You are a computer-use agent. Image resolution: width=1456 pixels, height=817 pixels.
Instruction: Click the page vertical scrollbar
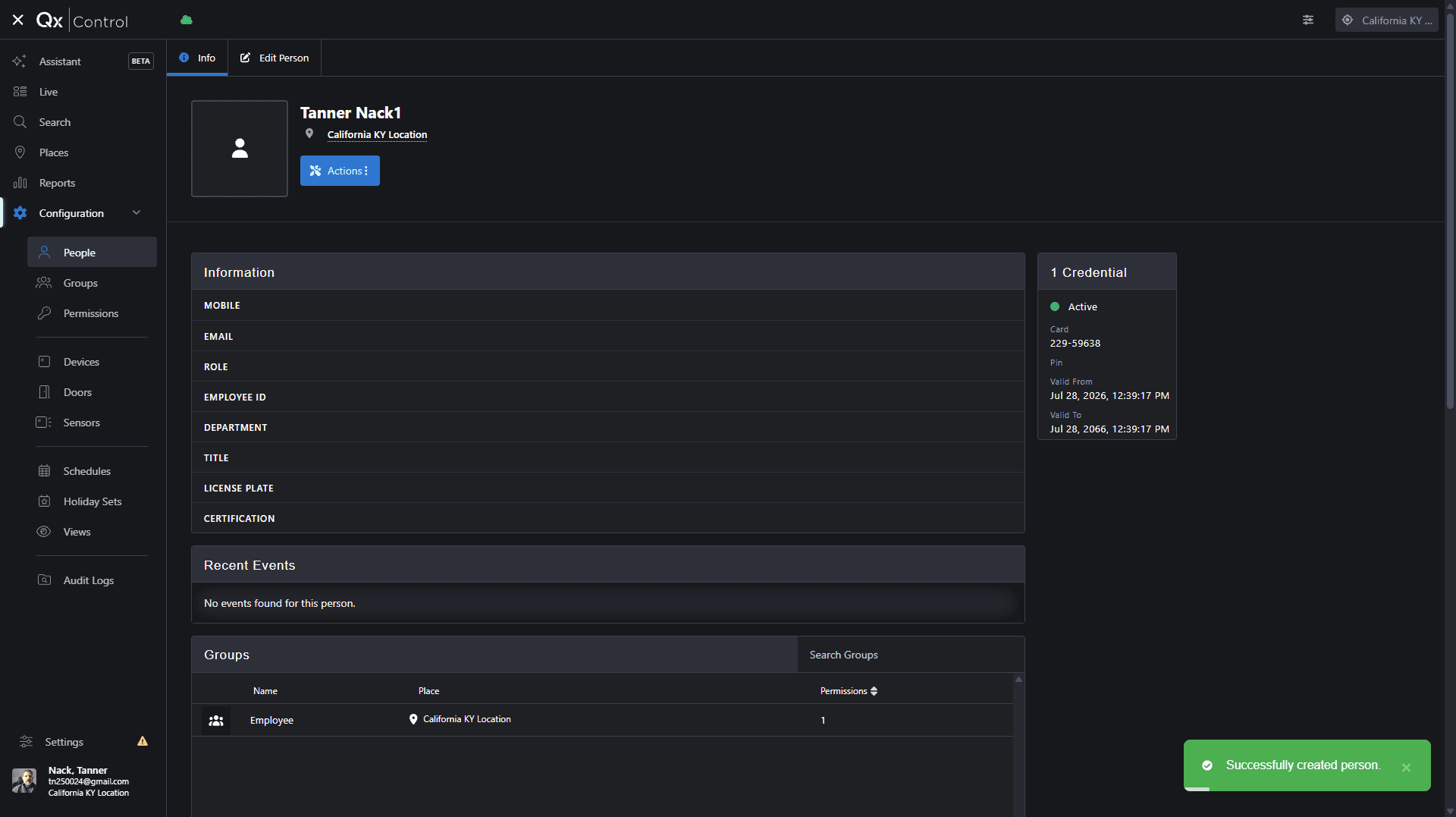(x=1450, y=212)
